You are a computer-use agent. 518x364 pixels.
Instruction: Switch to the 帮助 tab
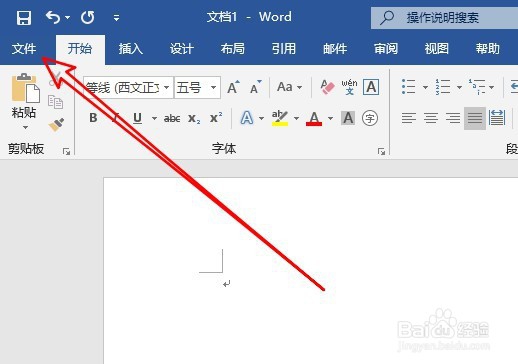(x=487, y=49)
